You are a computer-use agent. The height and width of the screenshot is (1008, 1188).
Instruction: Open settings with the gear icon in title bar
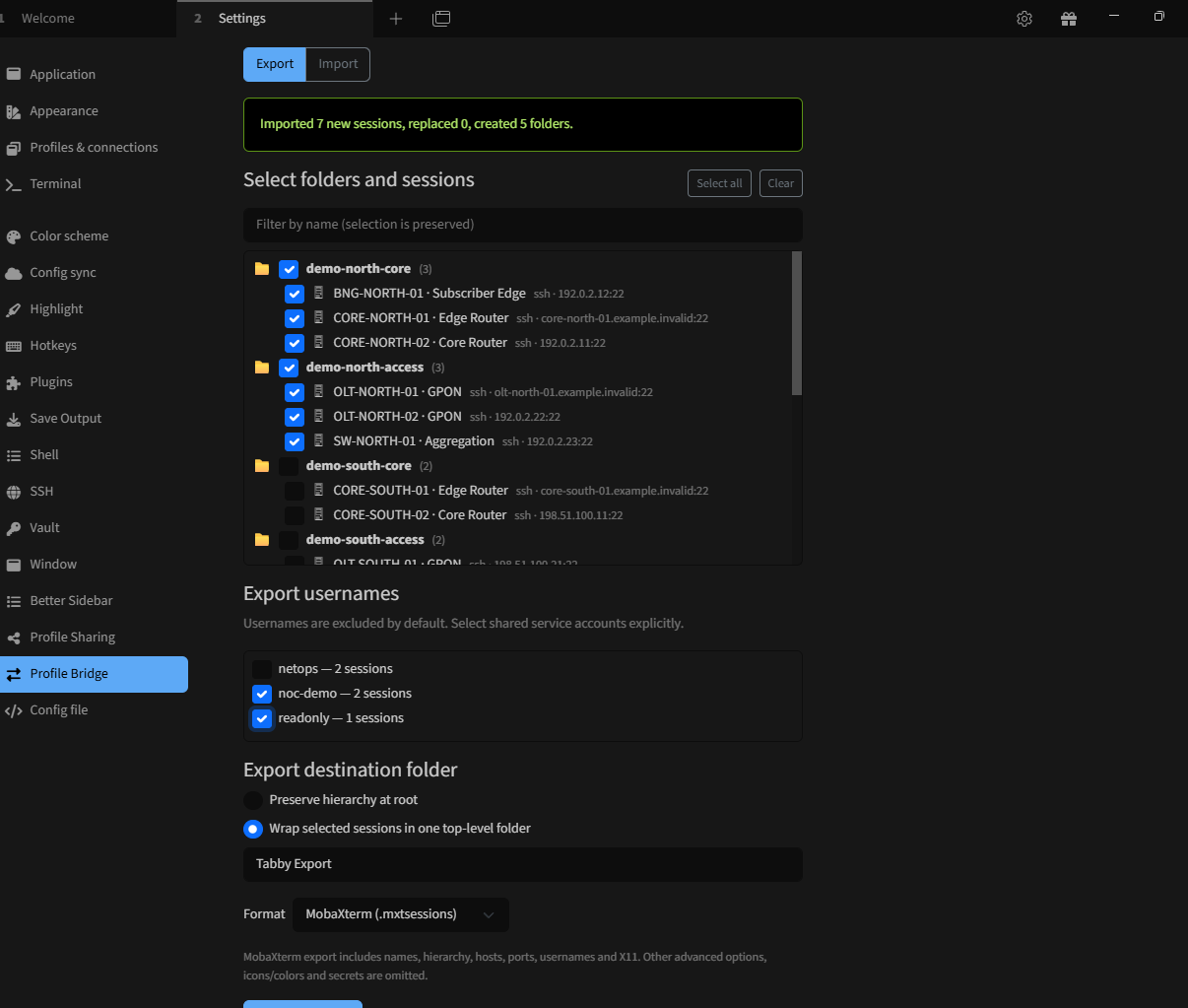(x=1024, y=19)
